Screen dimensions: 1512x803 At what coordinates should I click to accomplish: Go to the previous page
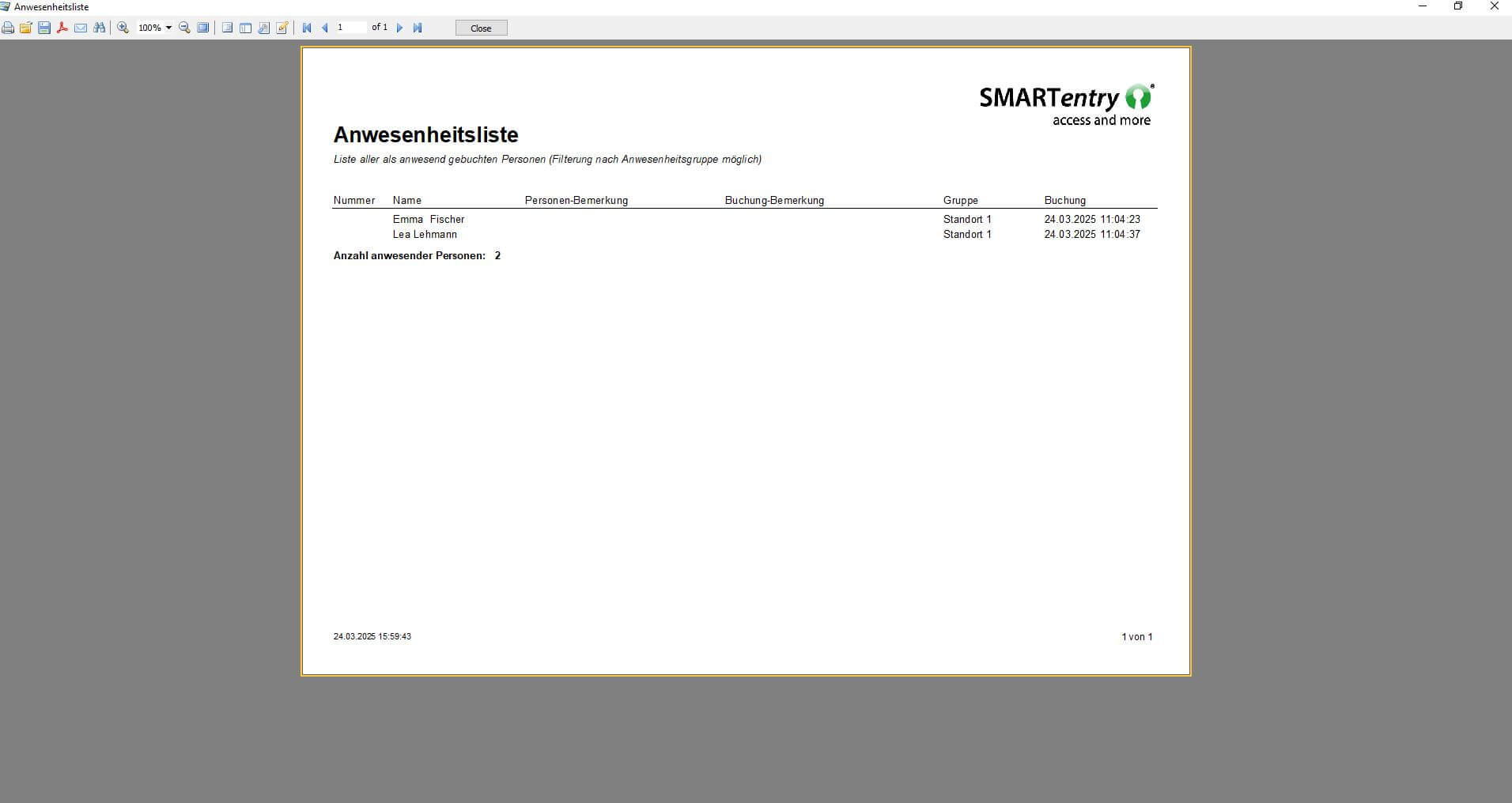coord(324,27)
